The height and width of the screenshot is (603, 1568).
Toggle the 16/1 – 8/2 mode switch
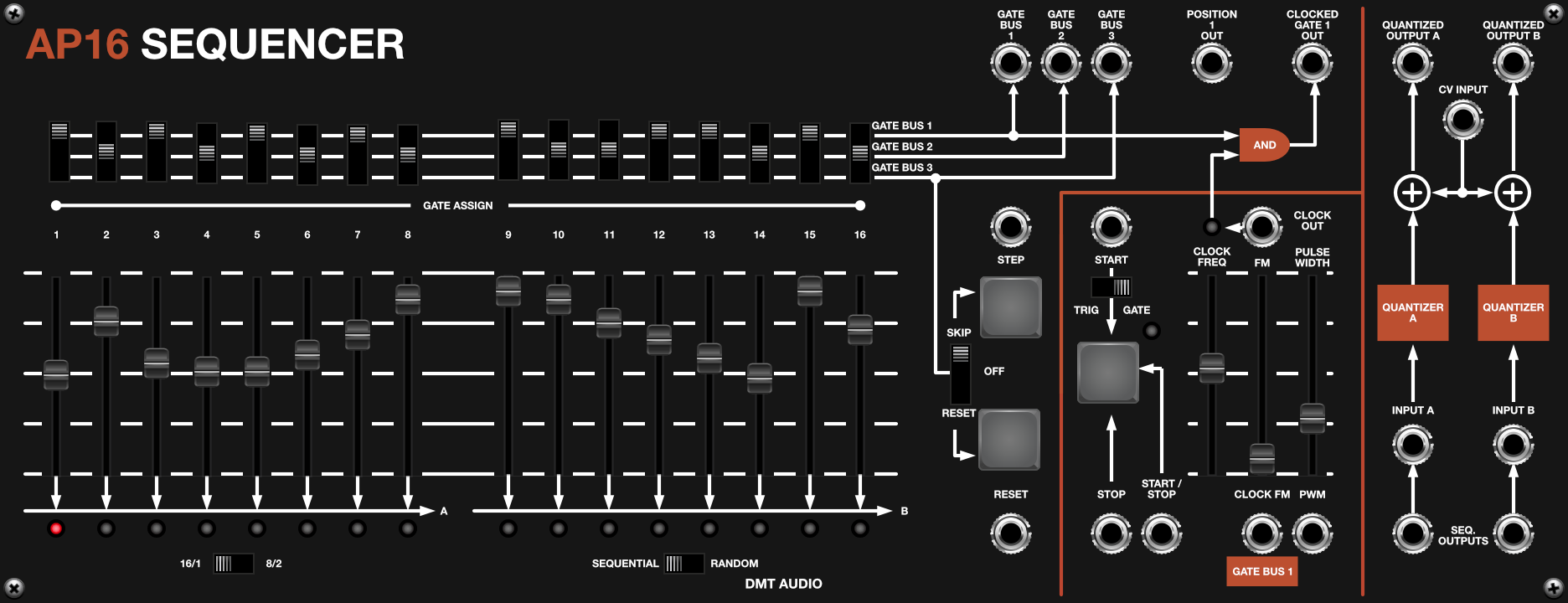233,564
